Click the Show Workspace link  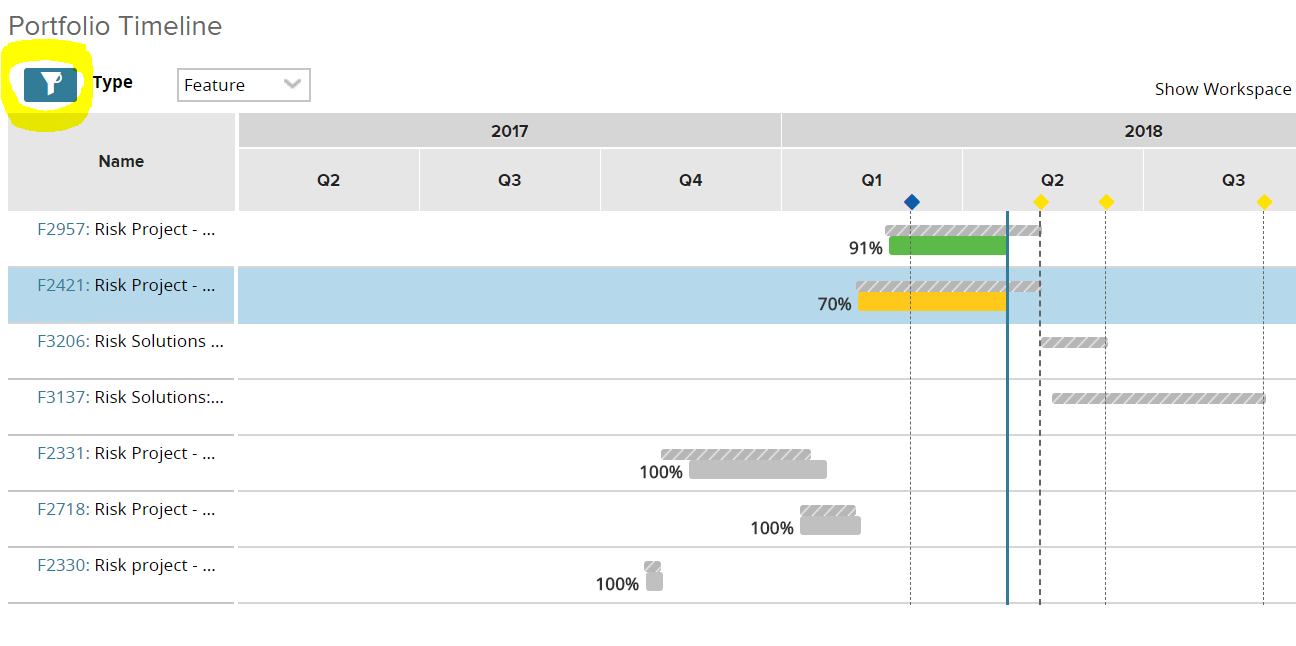pyautogui.click(x=1222, y=89)
